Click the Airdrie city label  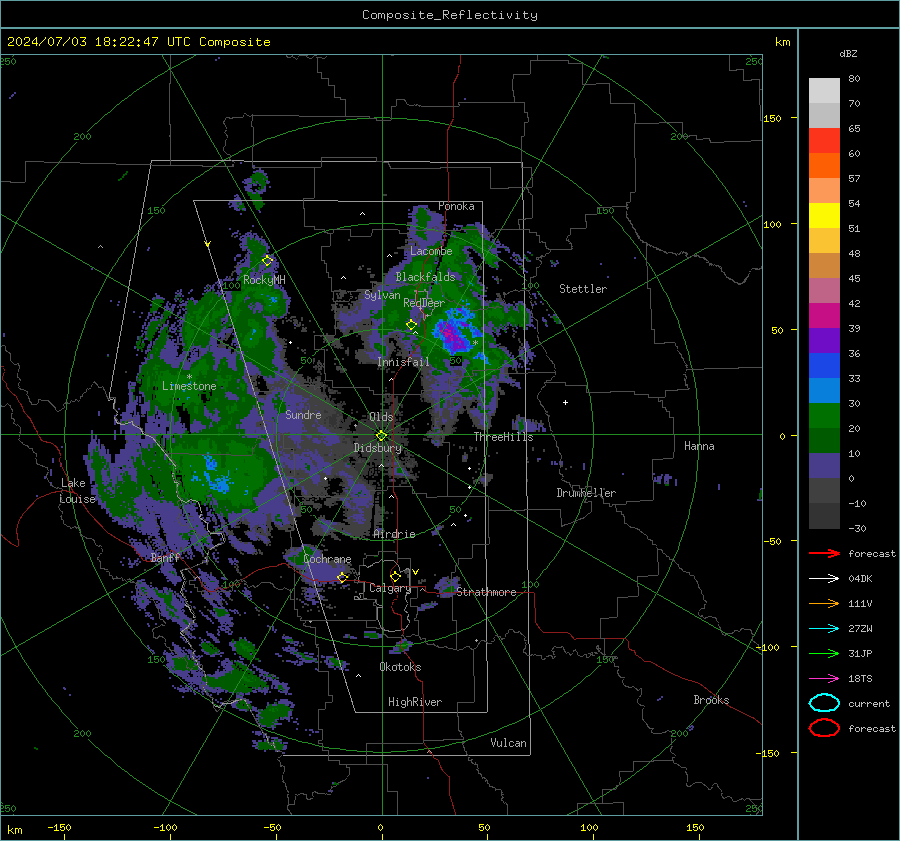(x=394, y=534)
